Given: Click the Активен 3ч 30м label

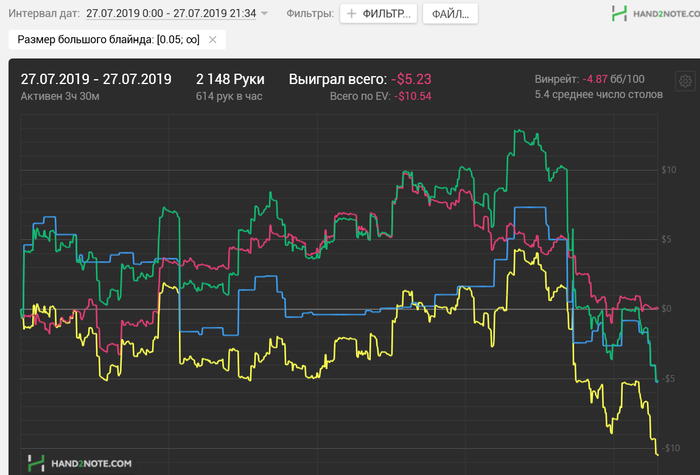Looking at the screenshot, I should point(62,96).
